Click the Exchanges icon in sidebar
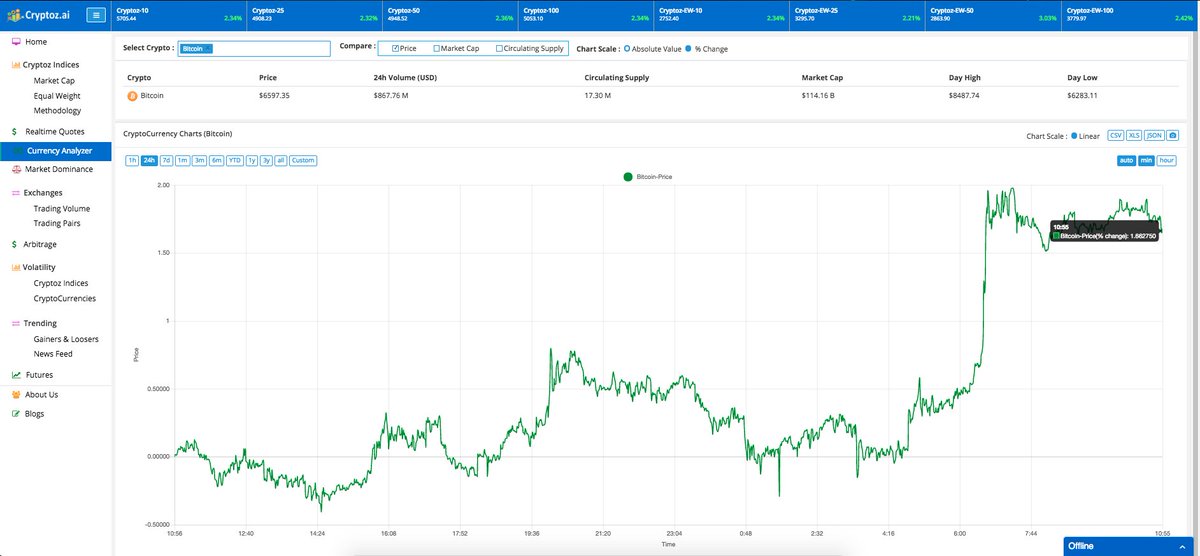The image size is (1200, 556). click(15, 193)
